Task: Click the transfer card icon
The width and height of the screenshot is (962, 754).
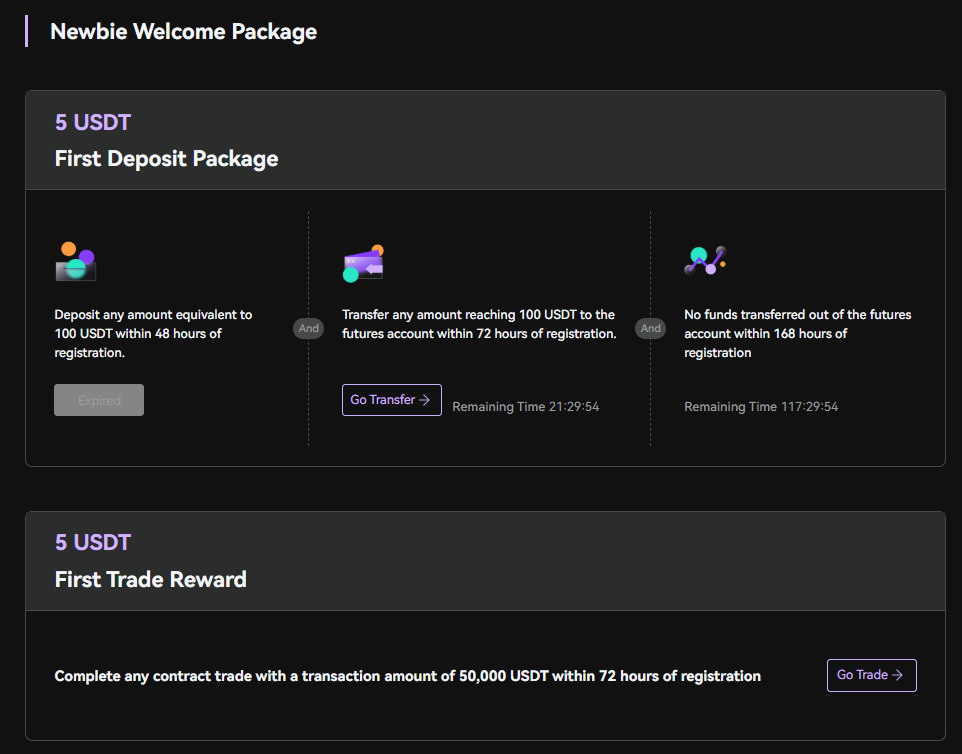Action: [x=363, y=263]
